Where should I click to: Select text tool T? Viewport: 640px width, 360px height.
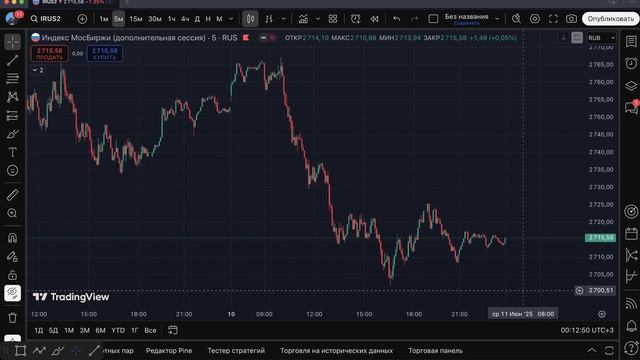point(13,152)
